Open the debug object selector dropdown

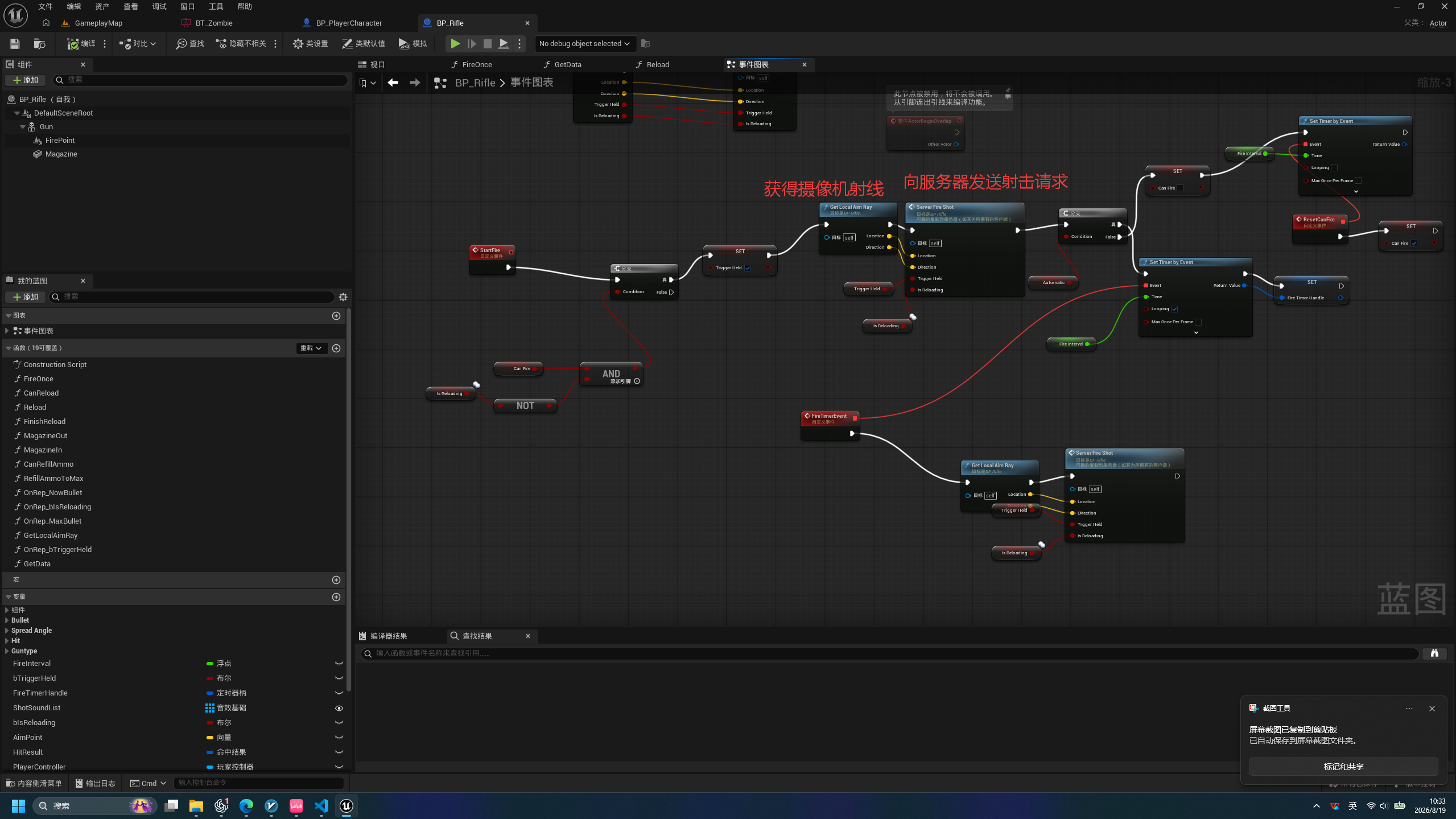tap(584, 44)
